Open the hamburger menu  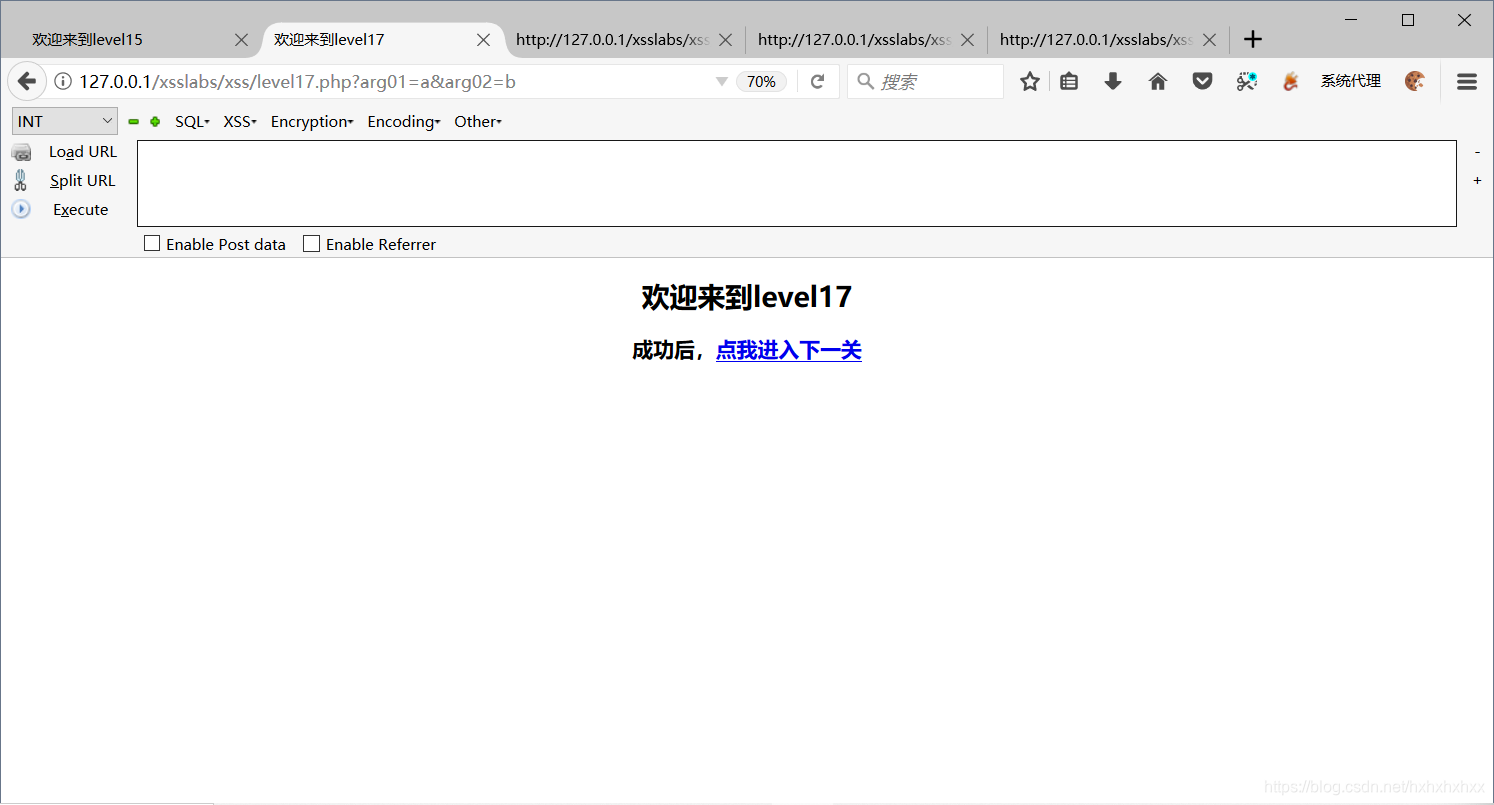point(1467,82)
